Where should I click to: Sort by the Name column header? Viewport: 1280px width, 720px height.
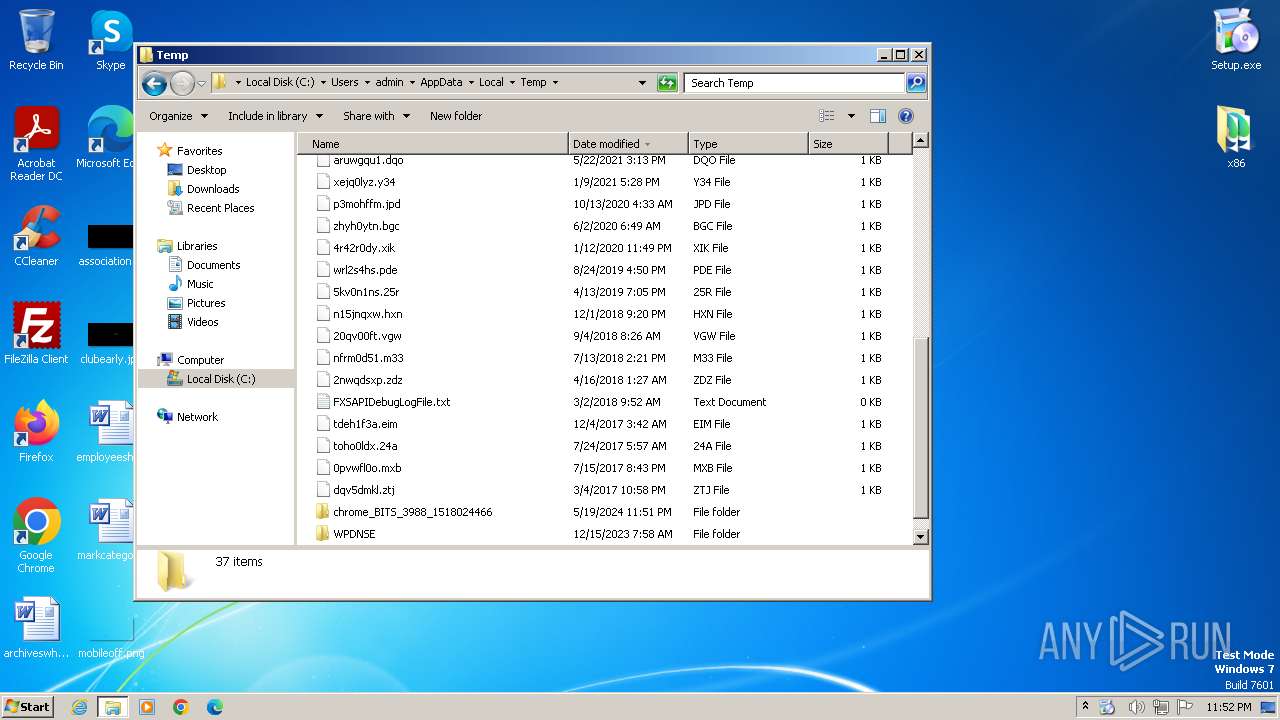tap(432, 144)
